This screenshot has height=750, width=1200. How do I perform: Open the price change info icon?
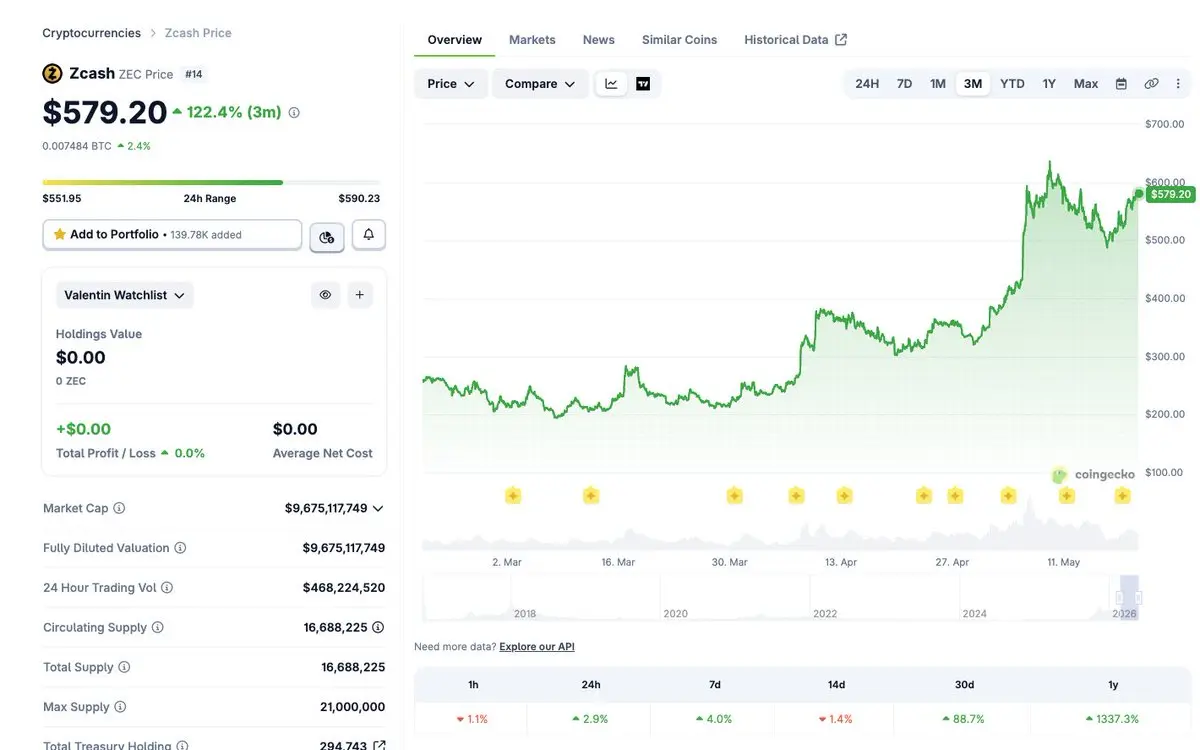tap(294, 113)
